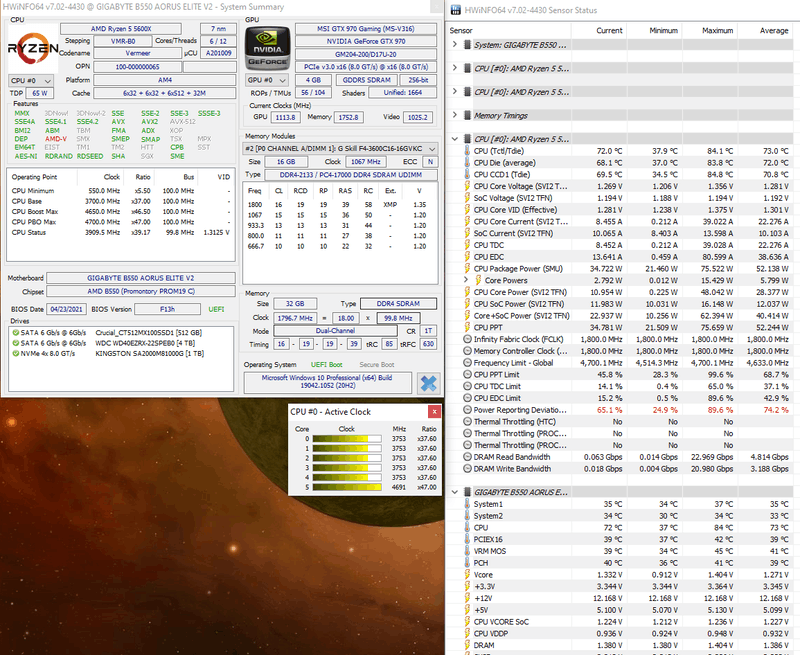This screenshot has height=655, width=800.
Task: Click thermometer icon beside CPU (Tctl/Tdie)
Action: pyautogui.click(x=467, y=151)
